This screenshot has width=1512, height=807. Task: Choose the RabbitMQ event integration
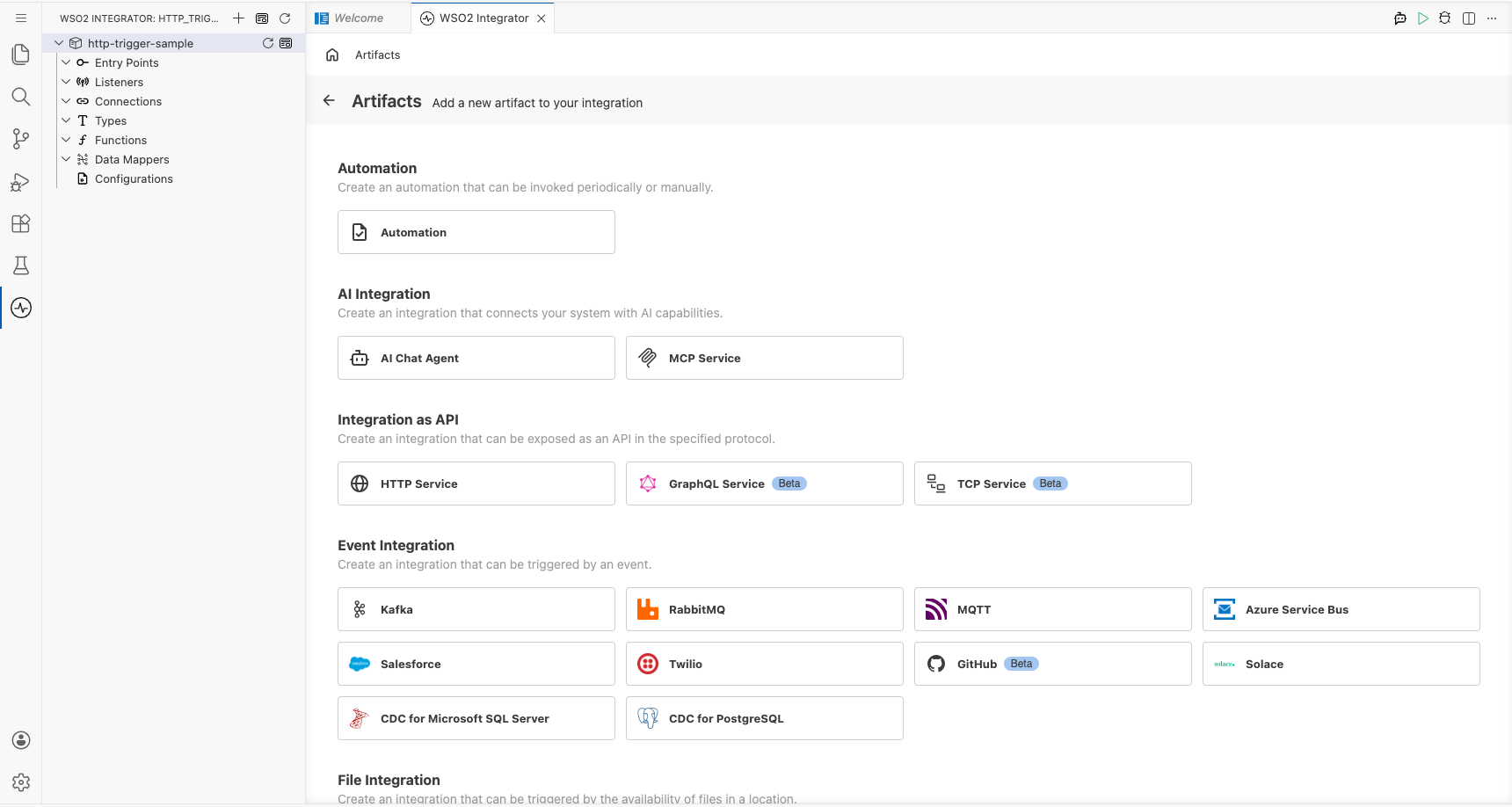(765, 609)
